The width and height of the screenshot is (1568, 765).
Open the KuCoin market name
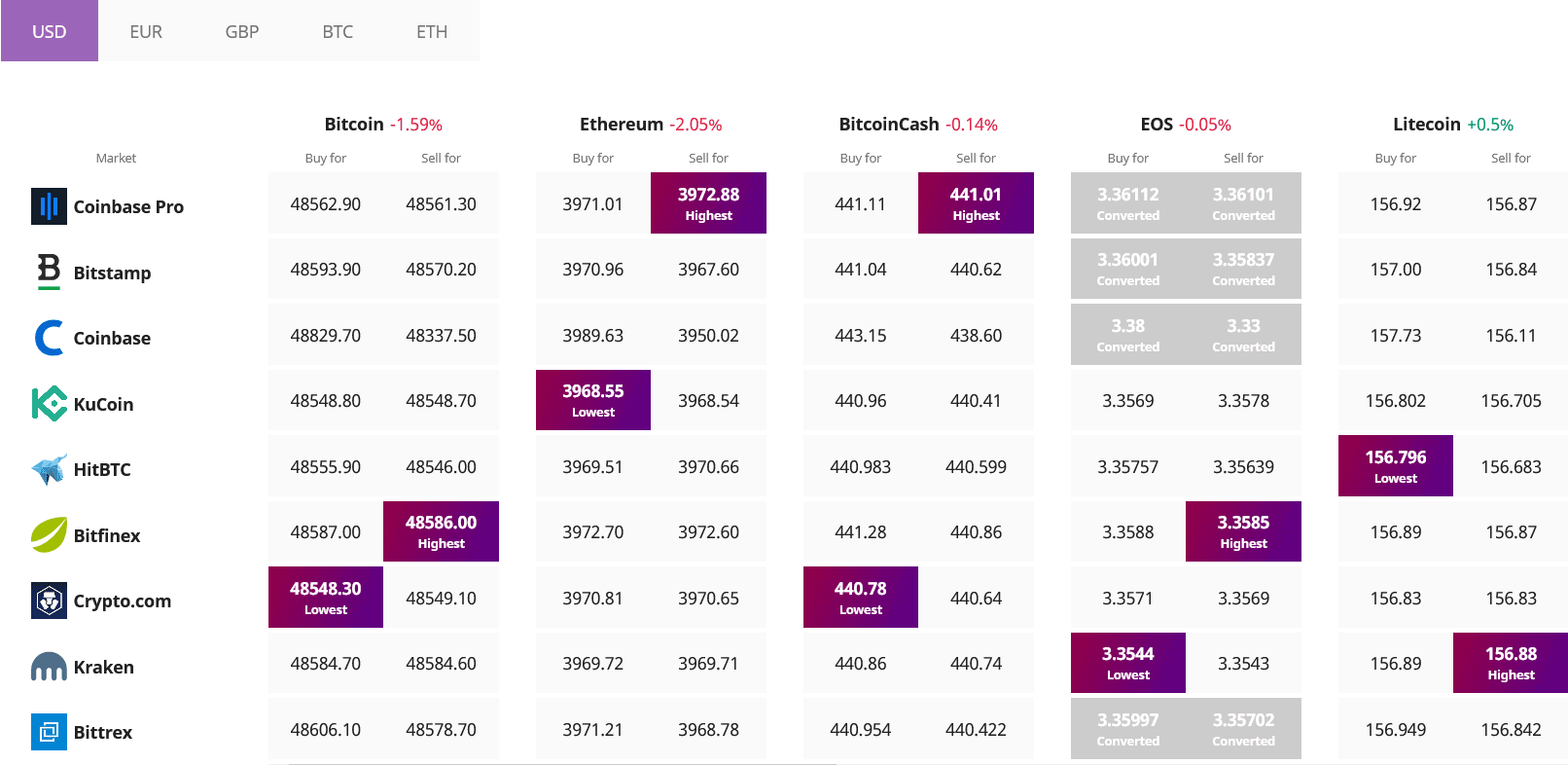tap(103, 404)
